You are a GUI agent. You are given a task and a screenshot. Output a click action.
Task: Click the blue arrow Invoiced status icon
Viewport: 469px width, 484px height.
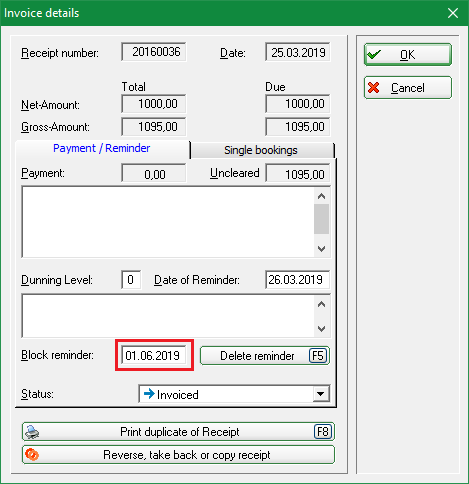tap(149, 394)
